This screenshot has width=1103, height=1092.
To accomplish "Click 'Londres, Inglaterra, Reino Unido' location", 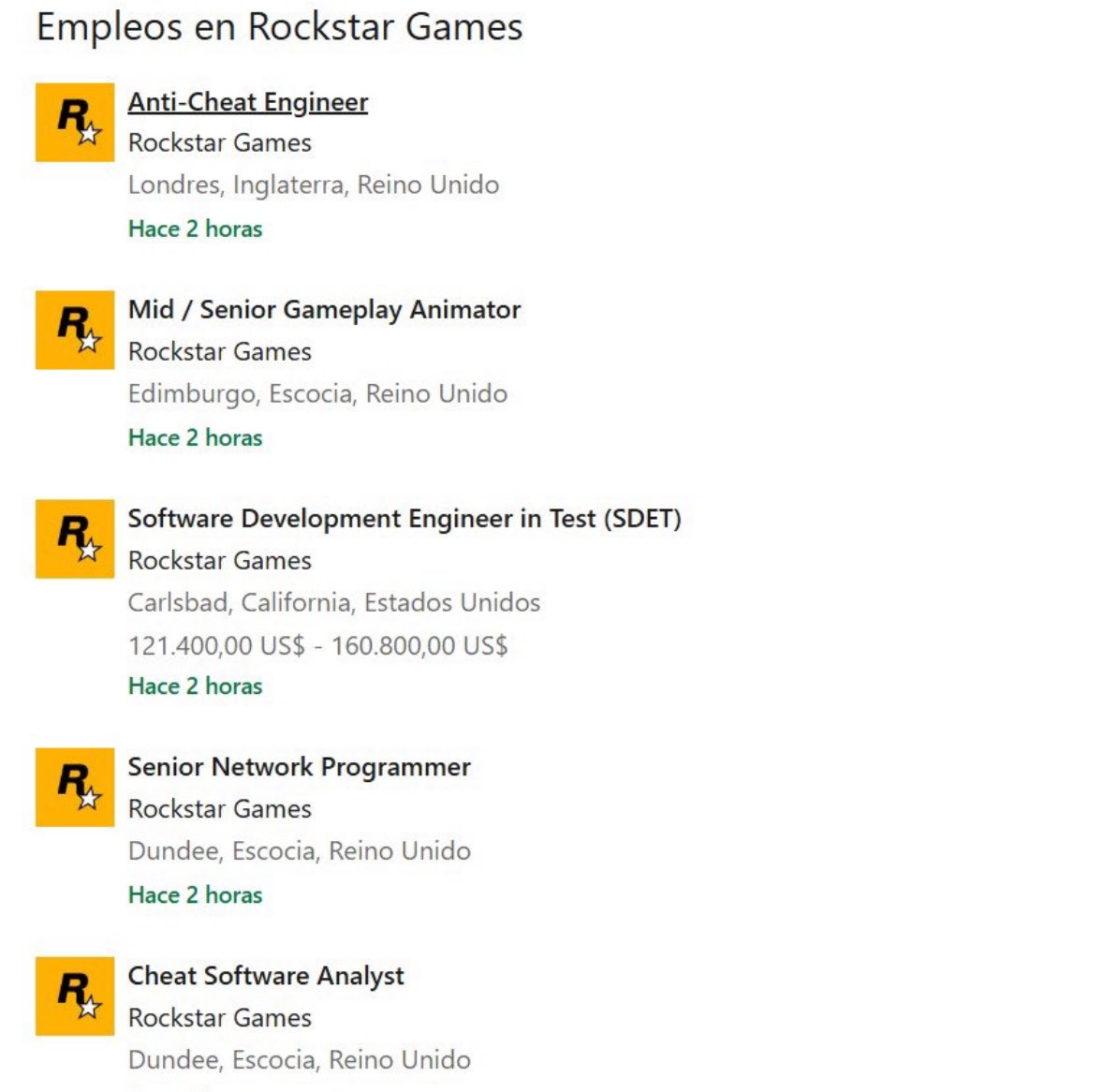I will pos(314,185).
